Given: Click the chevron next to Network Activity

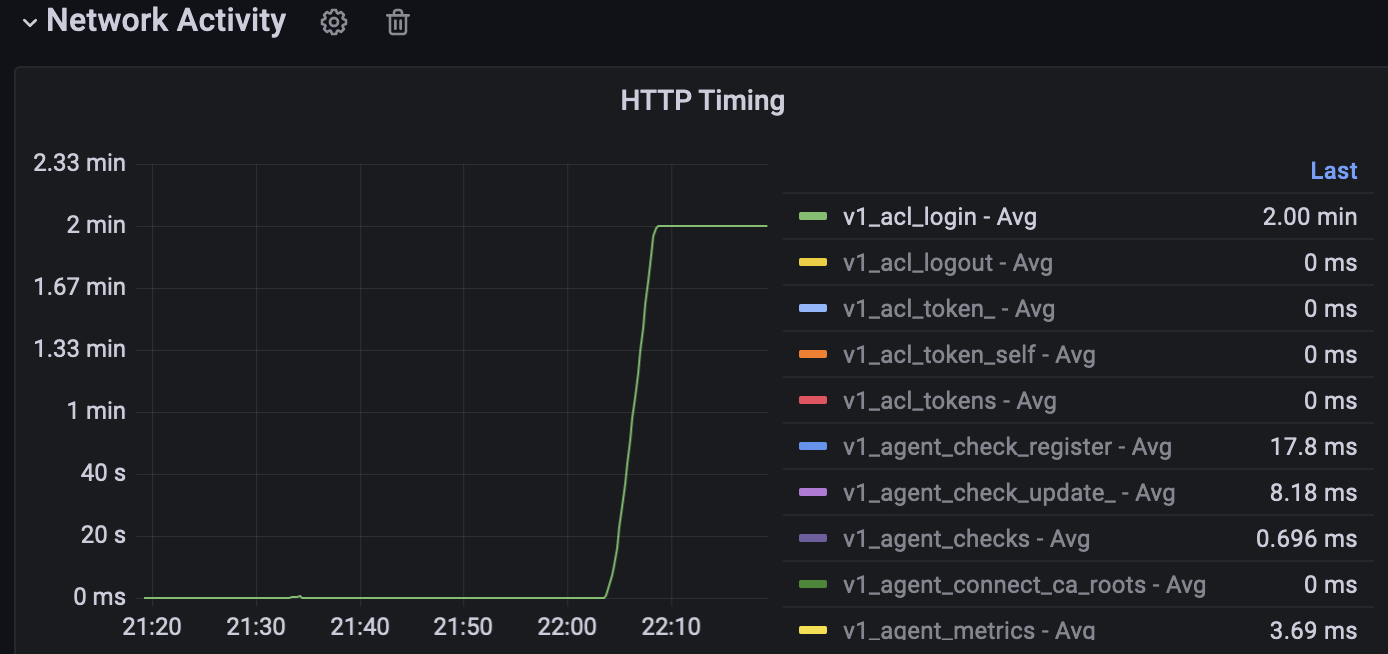Looking at the screenshot, I should pyautogui.click(x=29, y=20).
